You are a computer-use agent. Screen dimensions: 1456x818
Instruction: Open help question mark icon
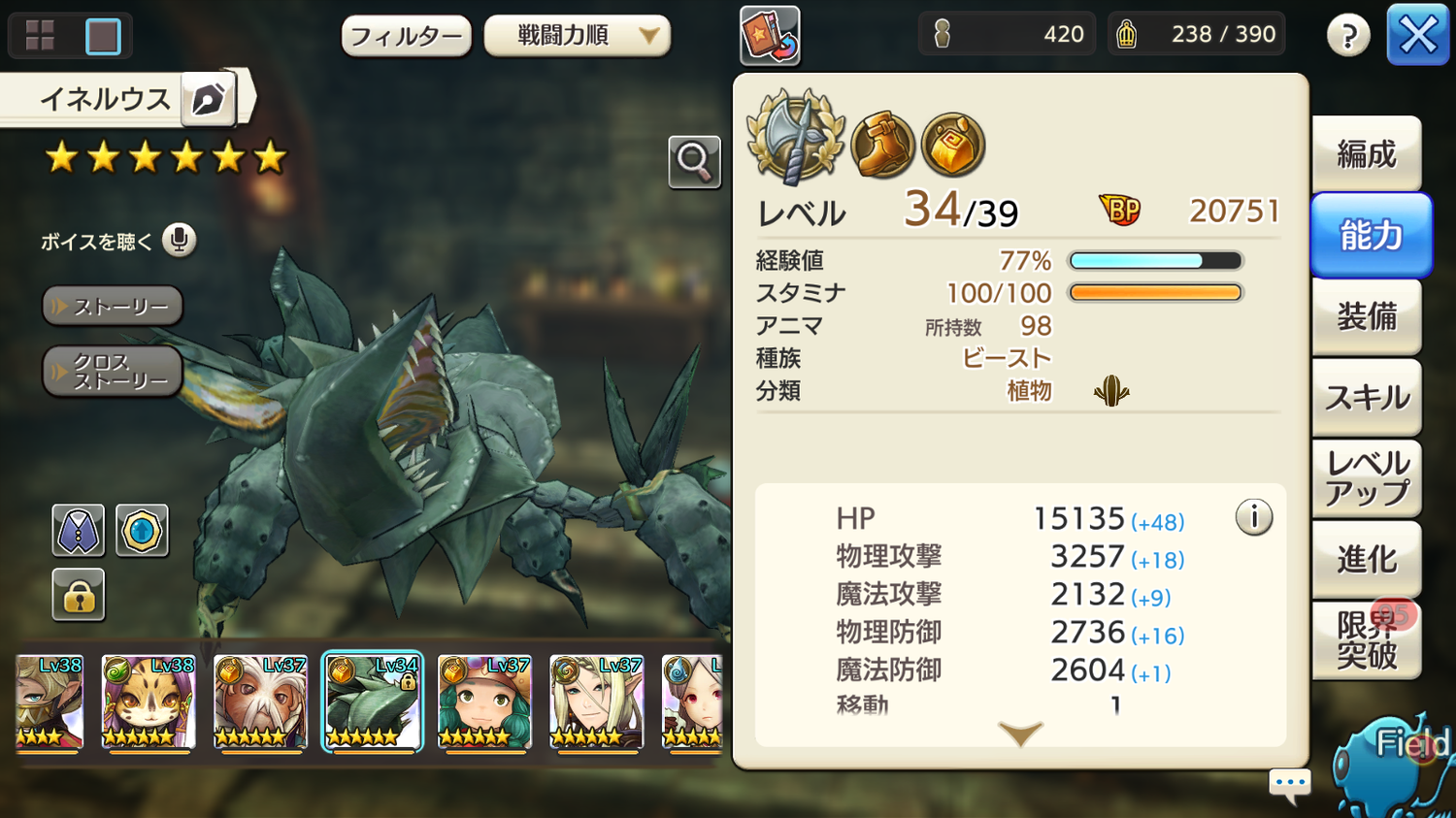(x=1348, y=36)
